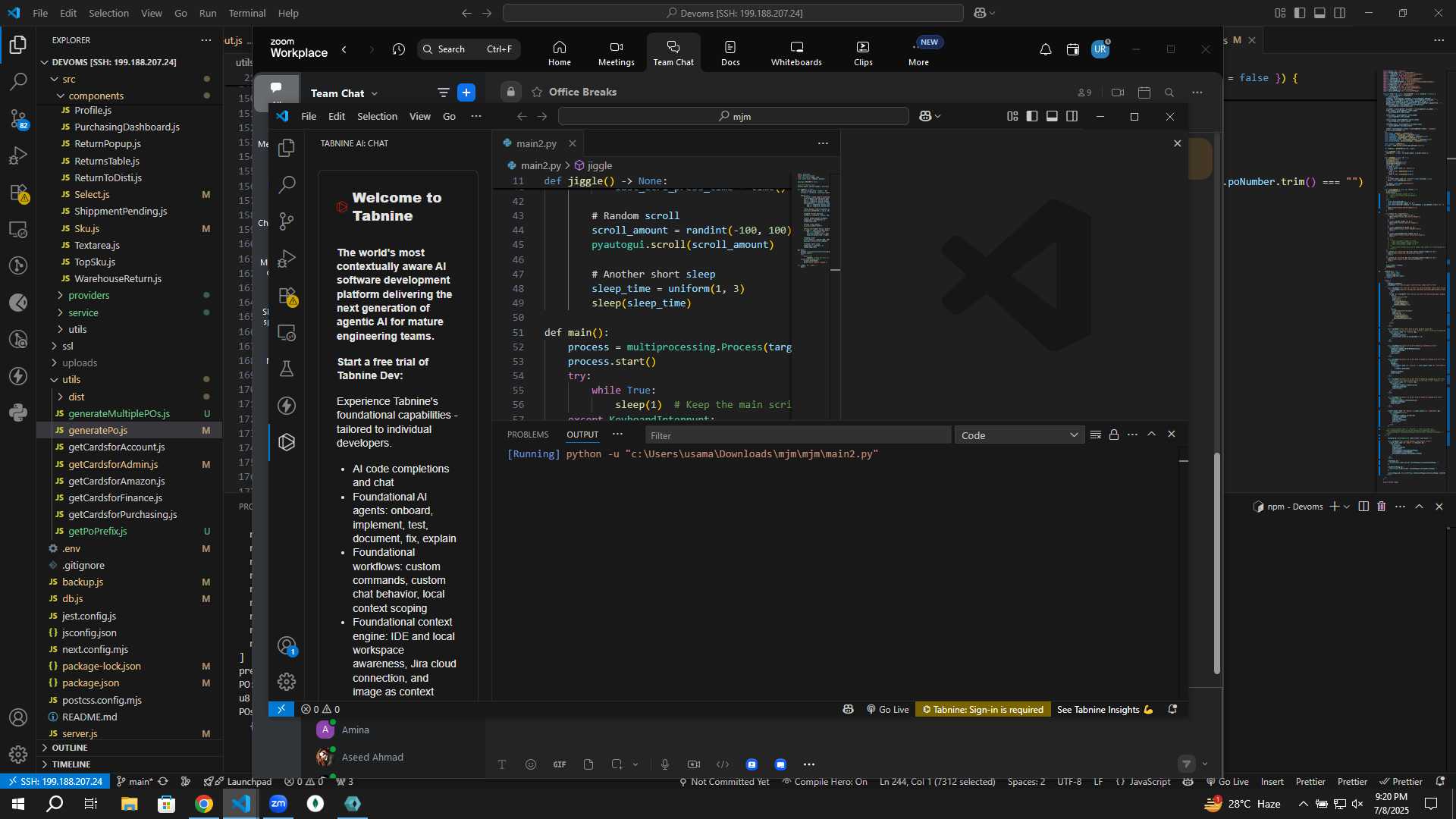The image size is (1456, 819).
Task: Open Source Control view in outer VS Code
Action: click(x=18, y=118)
